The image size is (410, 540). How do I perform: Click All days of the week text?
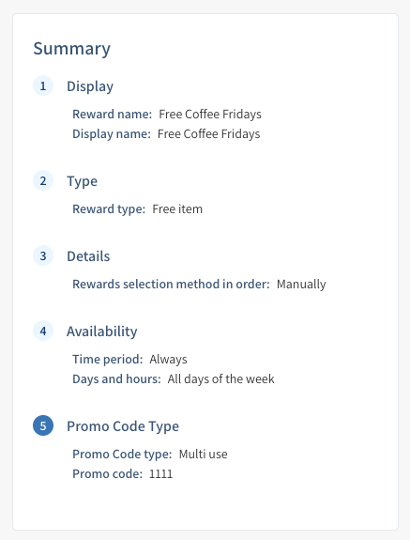pyautogui.click(x=221, y=379)
